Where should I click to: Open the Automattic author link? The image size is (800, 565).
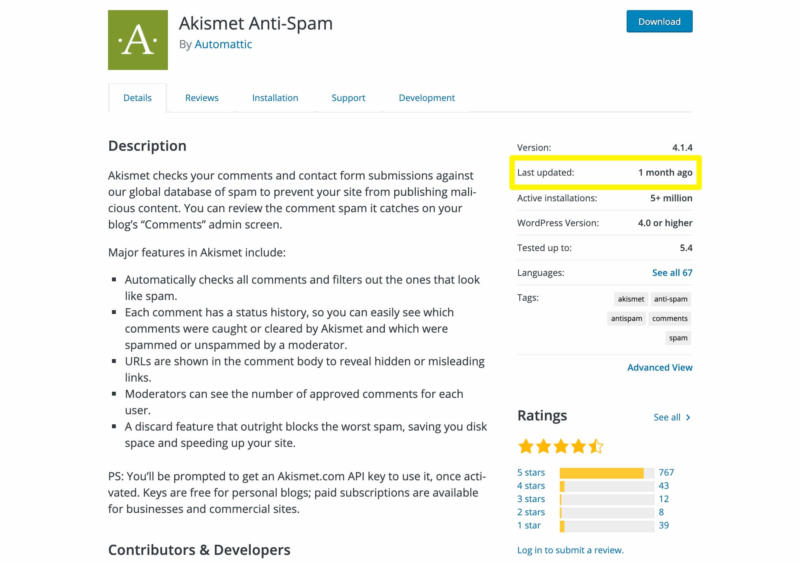point(222,45)
